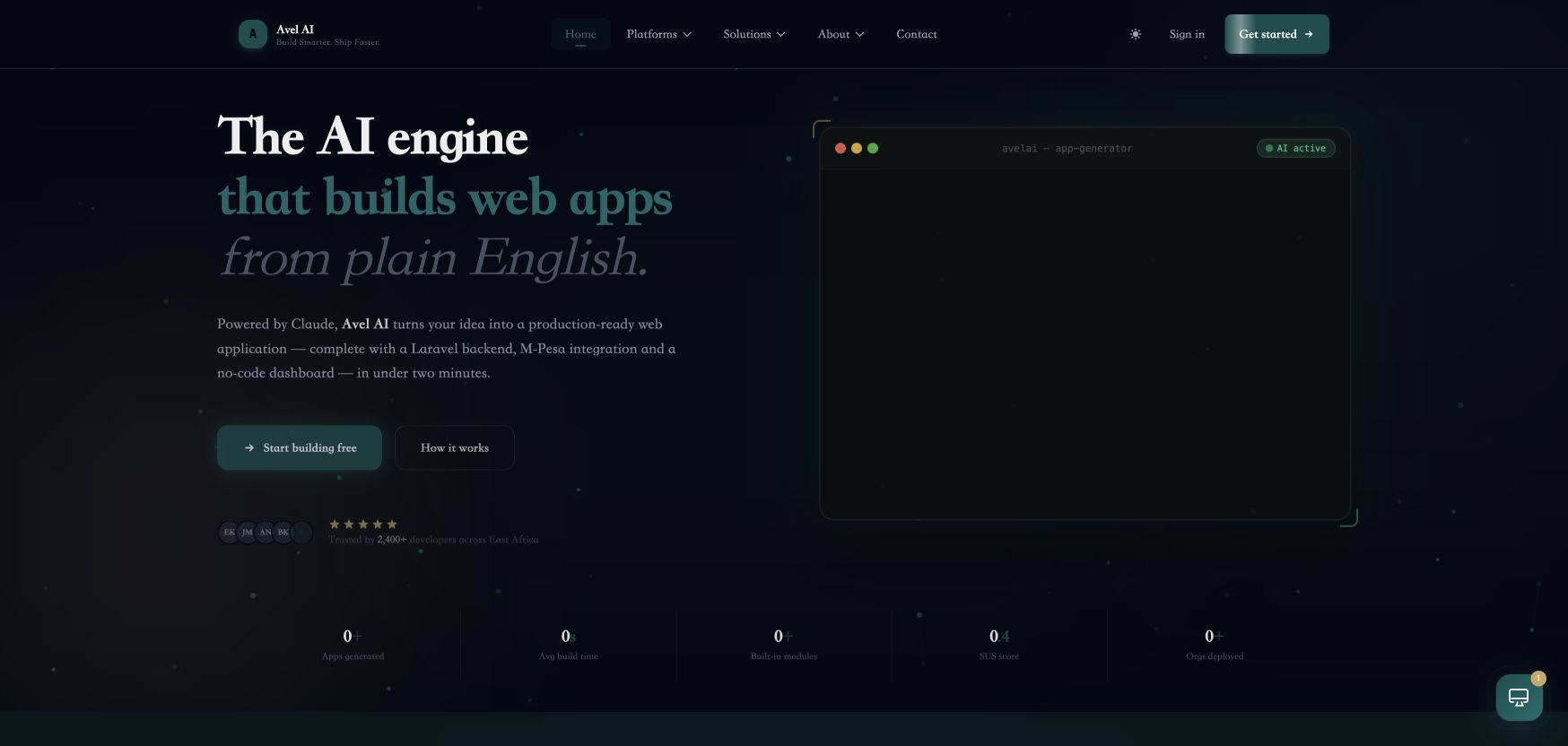Click Start building free button
1568x746 pixels.
(x=300, y=447)
